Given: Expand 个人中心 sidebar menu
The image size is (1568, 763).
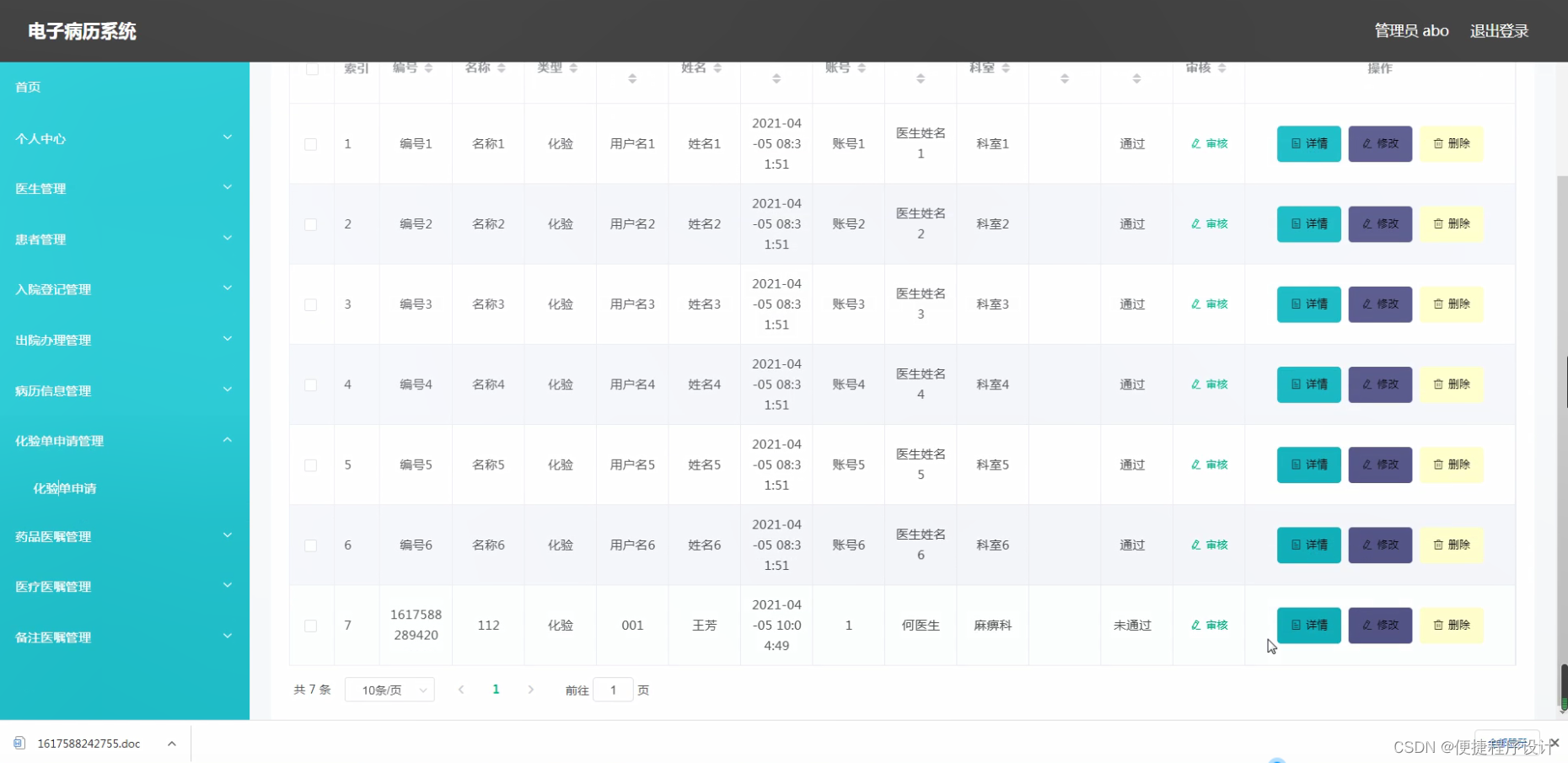Looking at the screenshot, I should point(125,138).
